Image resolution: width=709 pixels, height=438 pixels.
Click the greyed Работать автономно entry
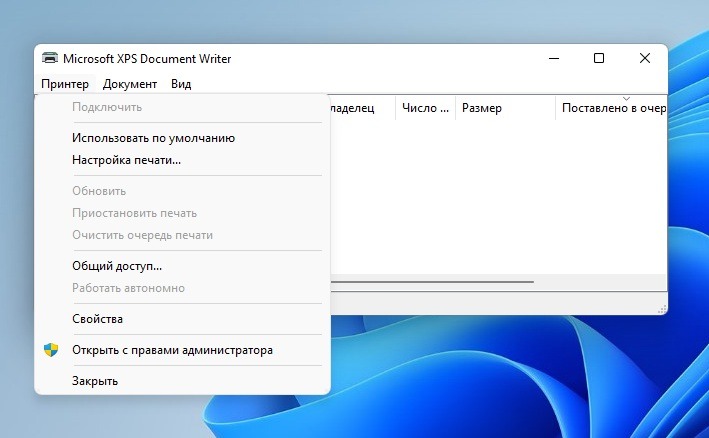coord(182,288)
